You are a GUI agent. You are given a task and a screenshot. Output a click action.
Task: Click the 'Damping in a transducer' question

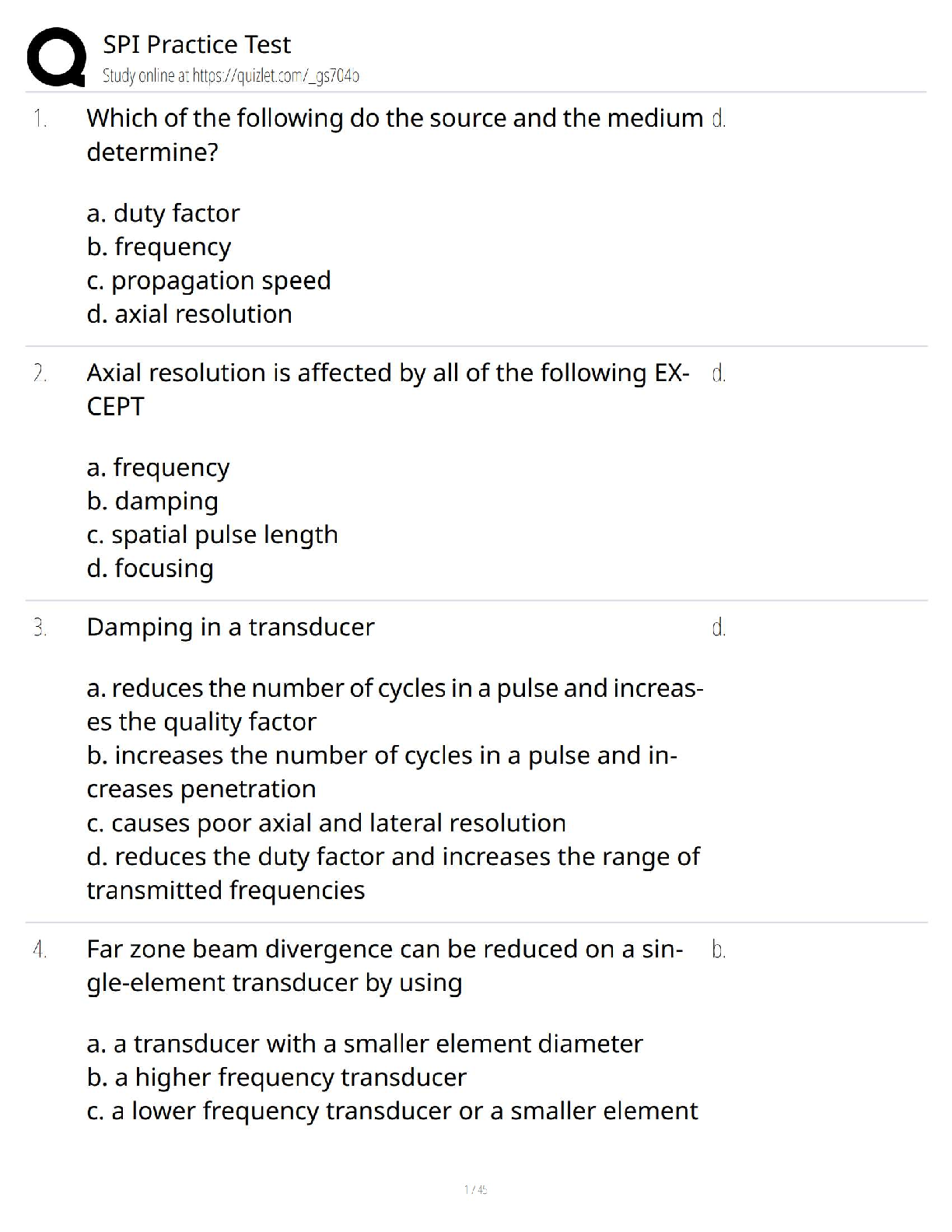(230, 627)
